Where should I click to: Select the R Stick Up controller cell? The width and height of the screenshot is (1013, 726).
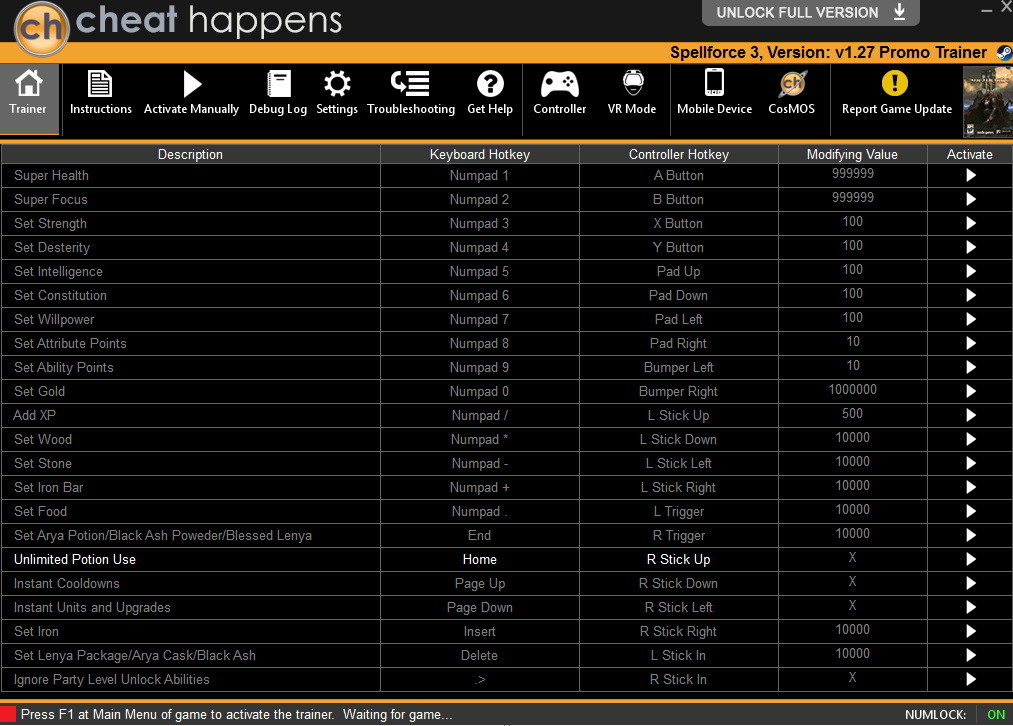(678, 559)
